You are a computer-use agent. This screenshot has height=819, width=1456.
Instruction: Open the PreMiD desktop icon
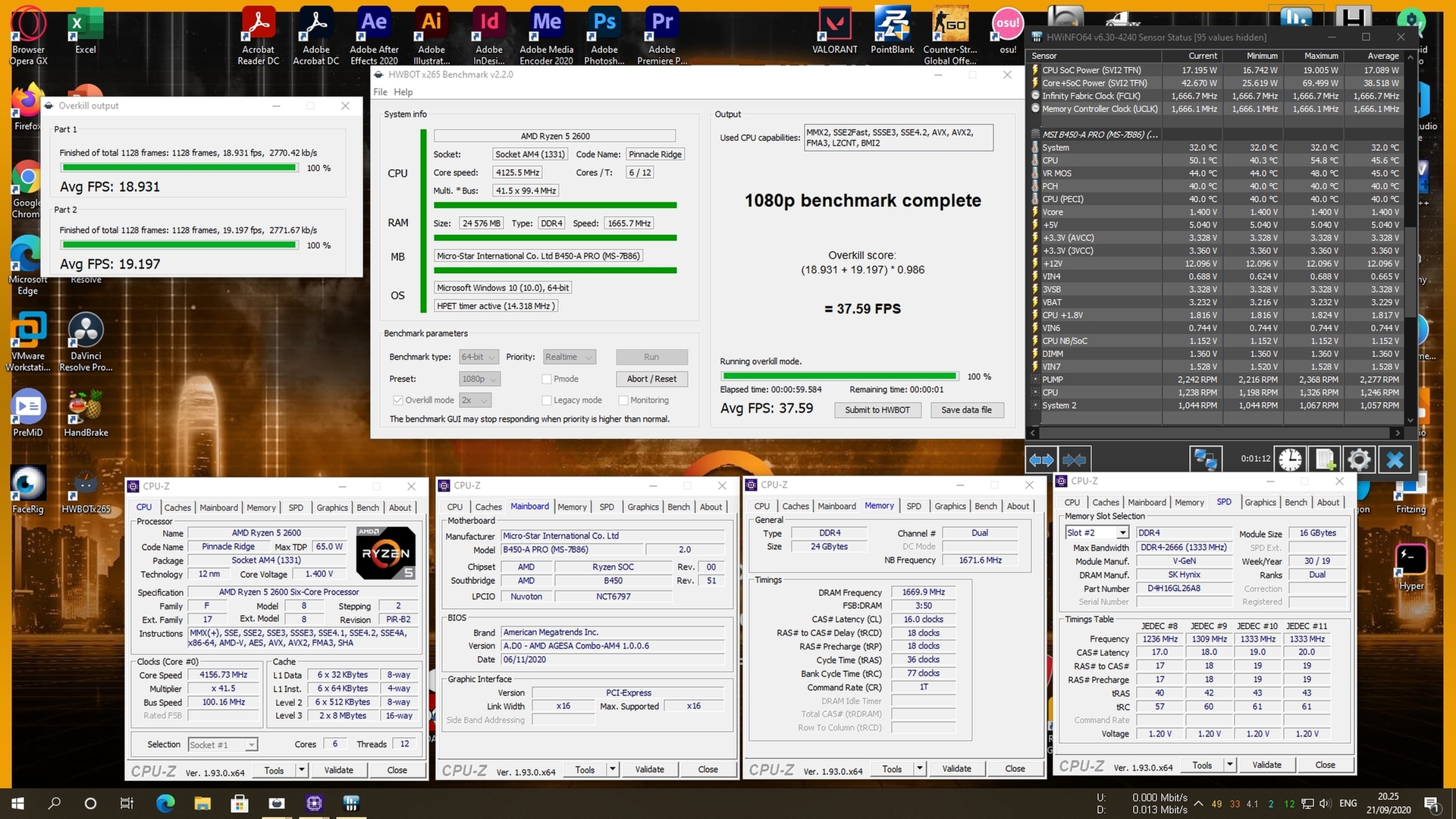click(x=28, y=413)
